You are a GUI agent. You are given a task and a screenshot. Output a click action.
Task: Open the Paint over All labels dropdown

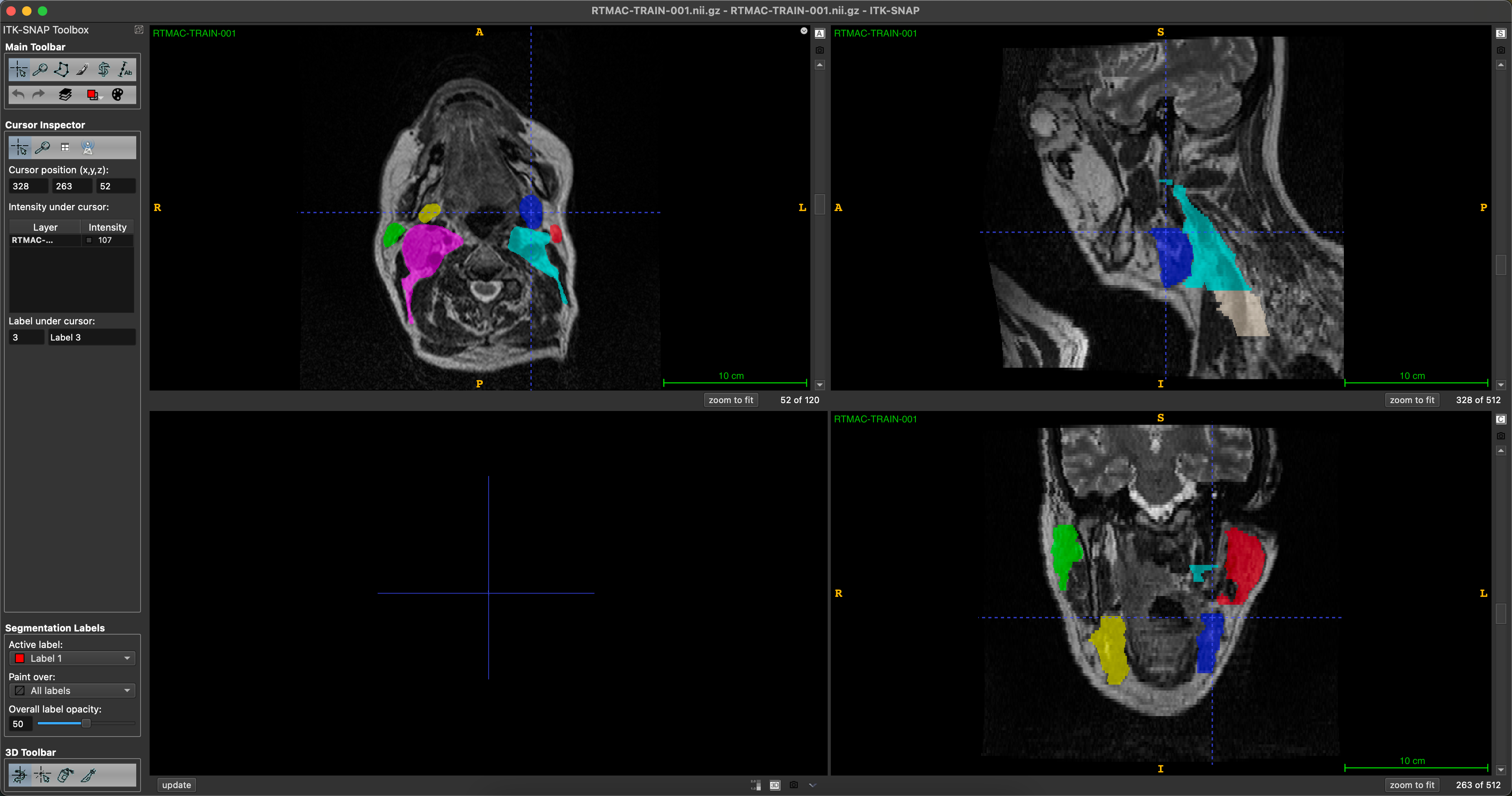click(72, 690)
